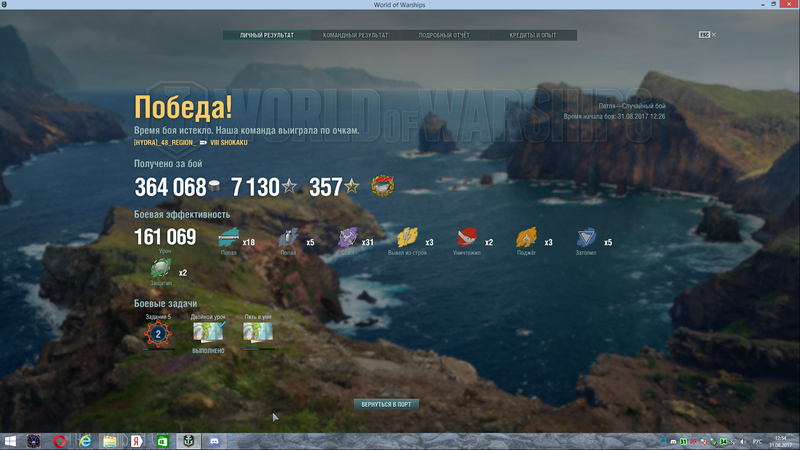Select the Кредиты и опыт tab
The image size is (800, 450).
click(533, 35)
